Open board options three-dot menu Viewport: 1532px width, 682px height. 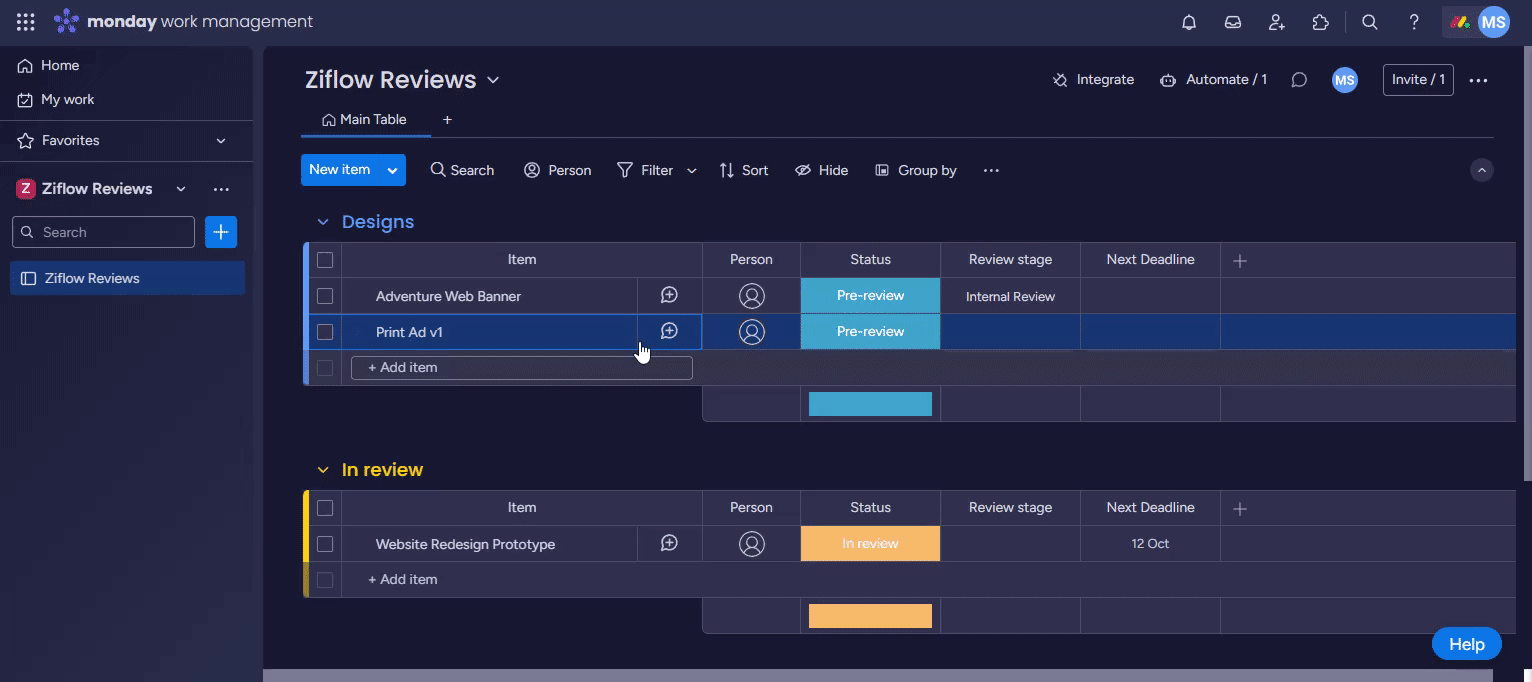pyautogui.click(x=1478, y=80)
